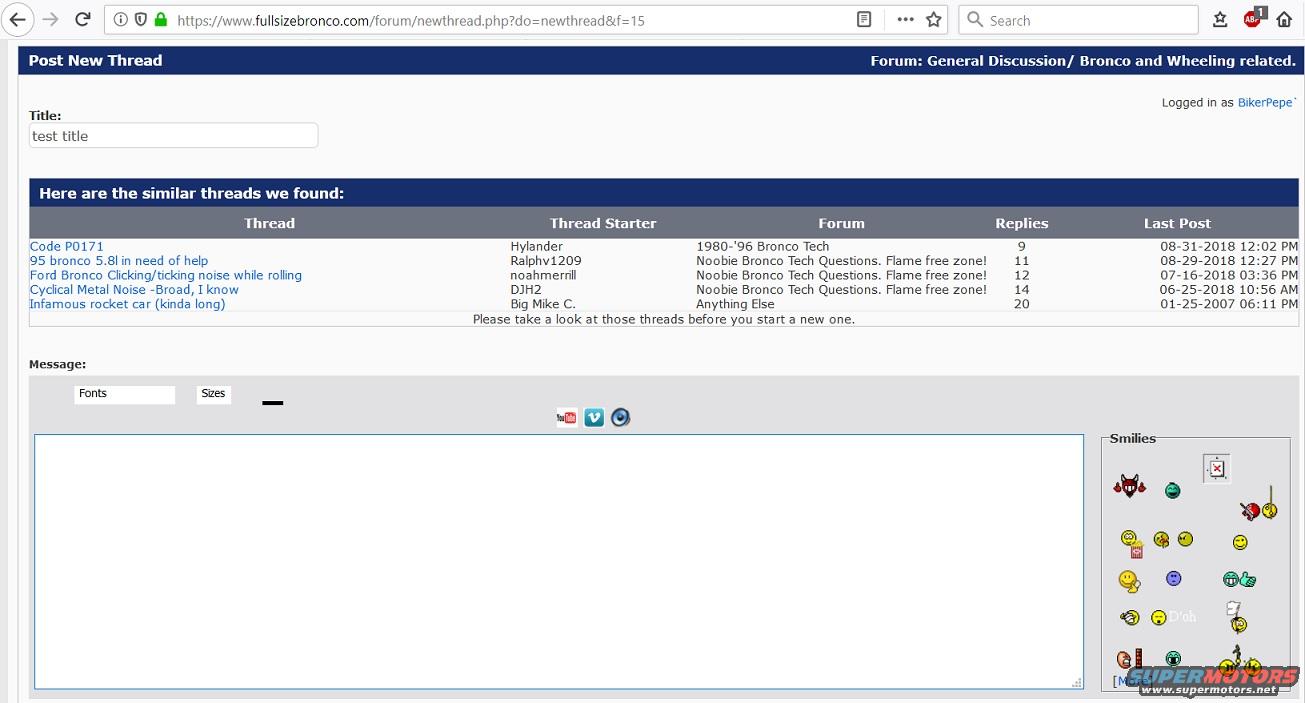This screenshot has height=703, width=1305.
Task: Bookmark this page with star icon
Action: pos(934,20)
